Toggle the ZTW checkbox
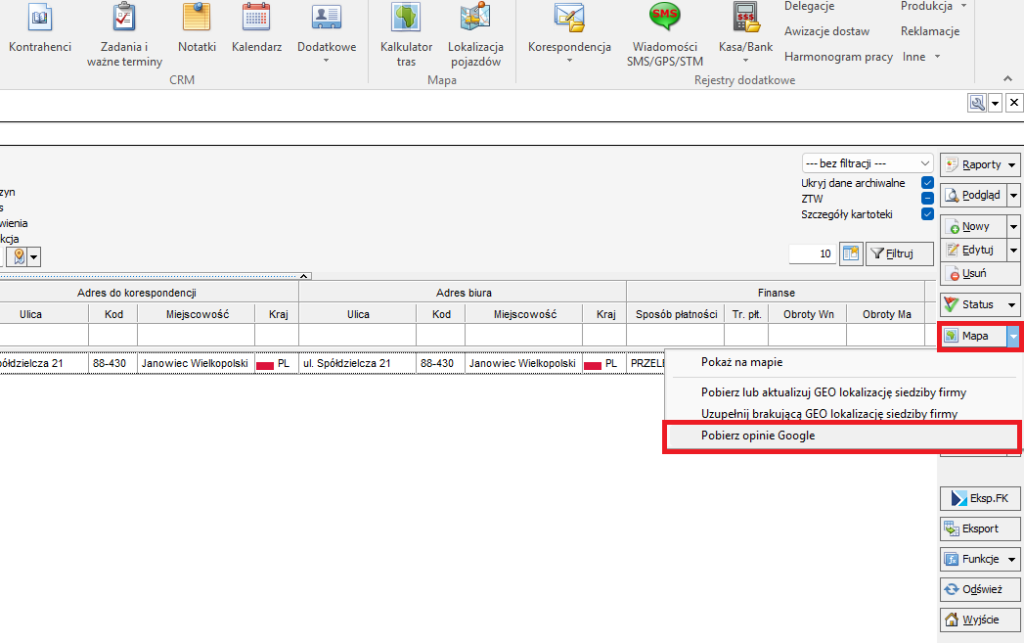Screen dimensions: 1024x643 (x=927, y=198)
